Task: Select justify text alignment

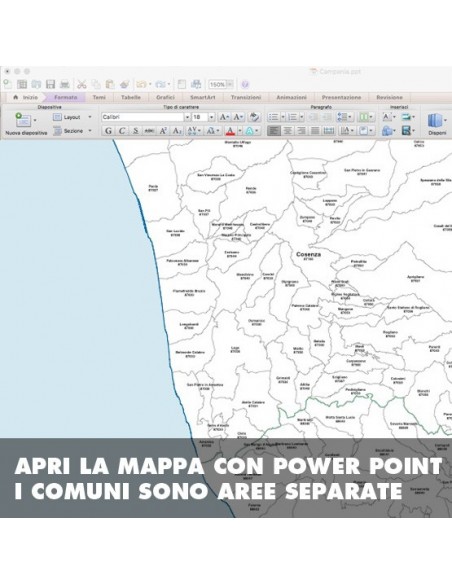Action: click(315, 131)
